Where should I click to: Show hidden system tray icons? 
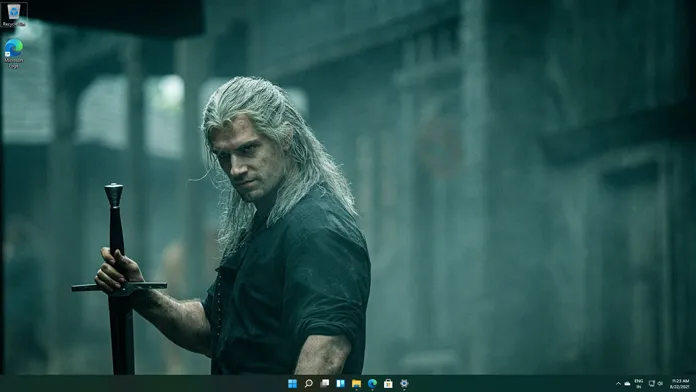coord(618,384)
